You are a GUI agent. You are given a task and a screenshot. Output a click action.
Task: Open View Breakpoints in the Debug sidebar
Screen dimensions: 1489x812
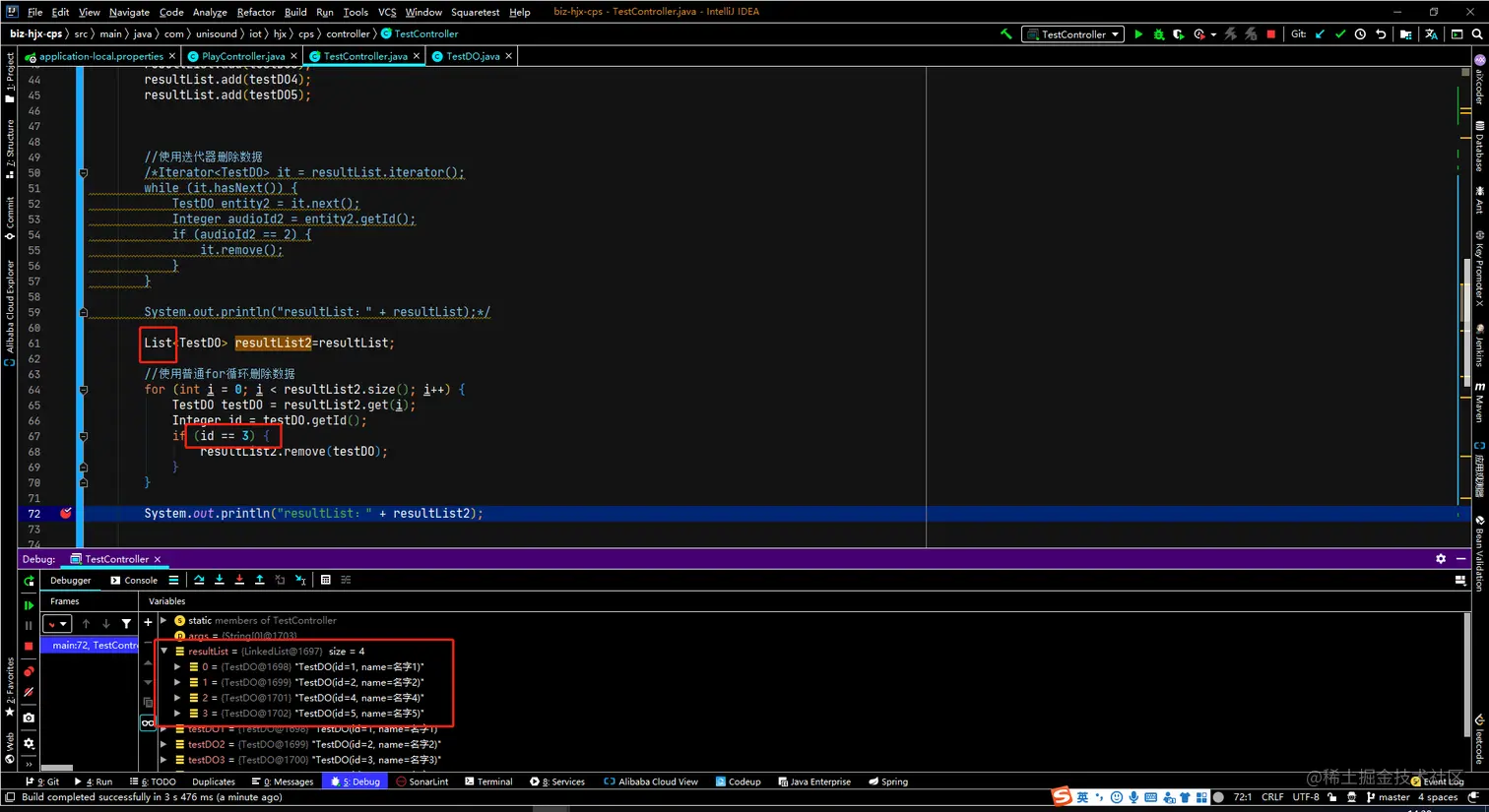[x=29, y=671]
